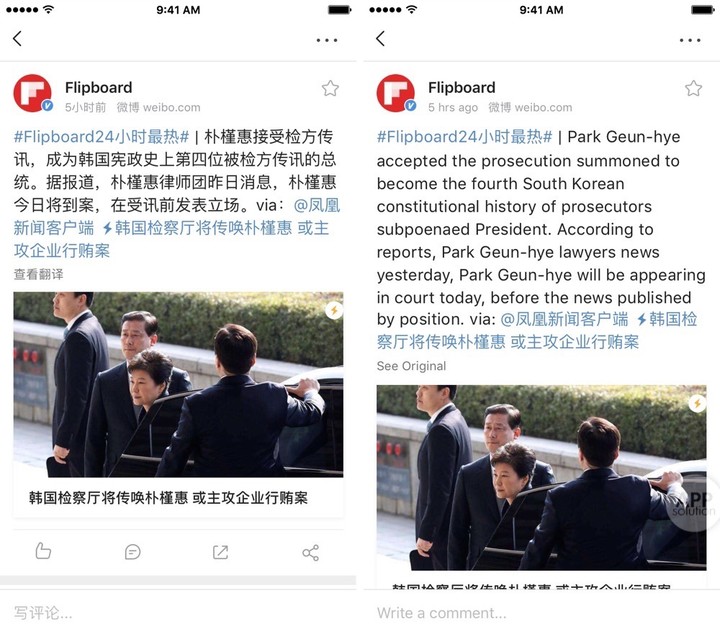The width and height of the screenshot is (720, 634).
Task: Open hashtag #Flipboard24小时最热# in left post
Action: tap(101, 137)
